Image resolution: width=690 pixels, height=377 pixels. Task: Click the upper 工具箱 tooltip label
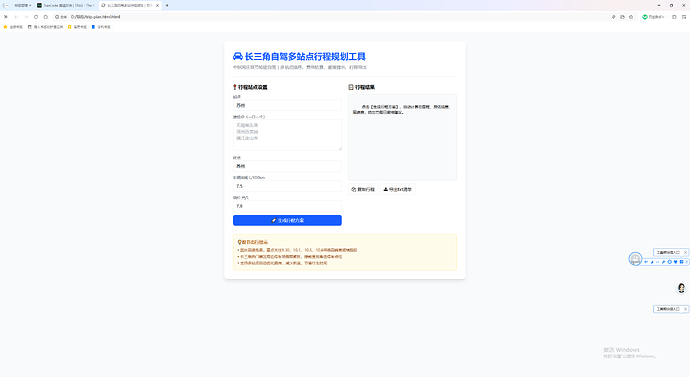668,252
